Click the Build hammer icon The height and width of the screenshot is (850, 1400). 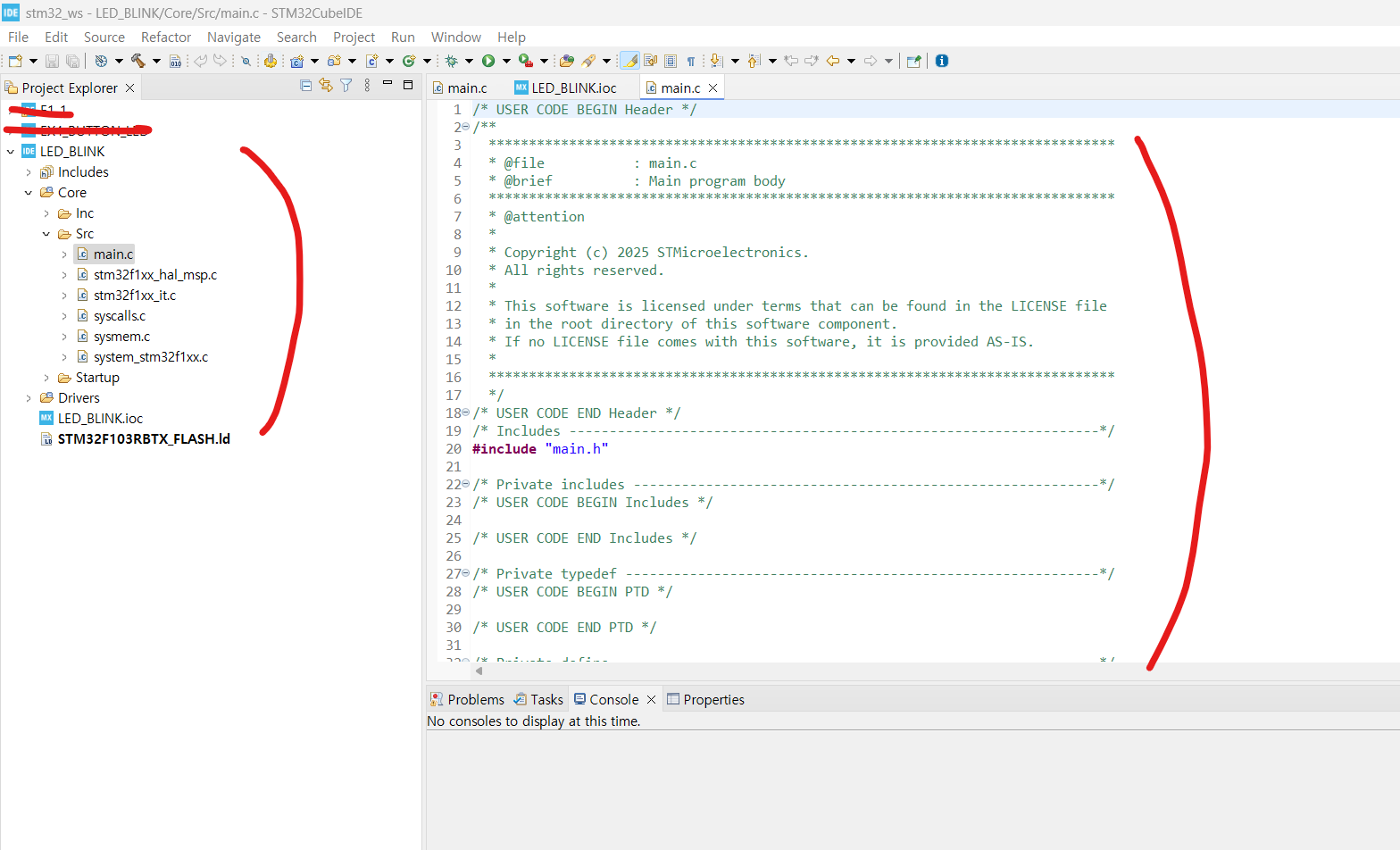point(137,61)
